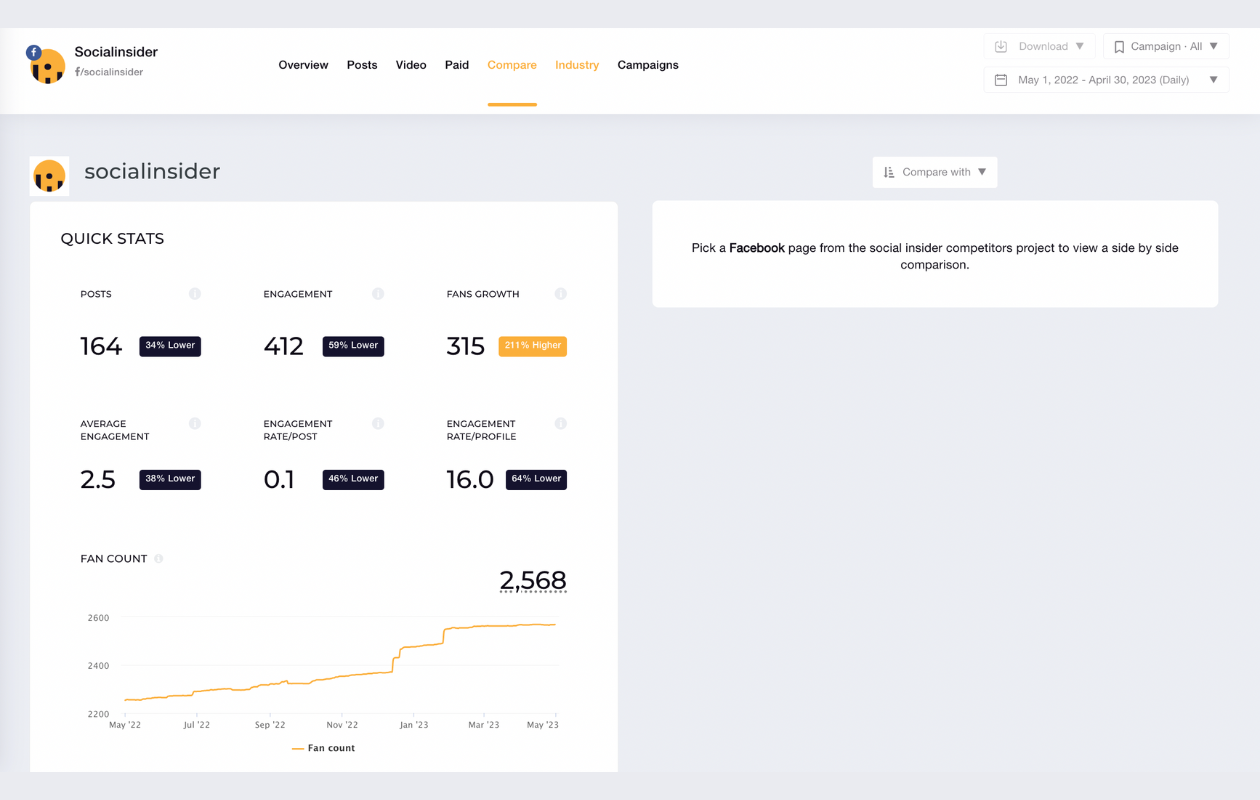Click the socialinsider page logo above Quick Stats
This screenshot has width=1260, height=800.
tap(49, 176)
